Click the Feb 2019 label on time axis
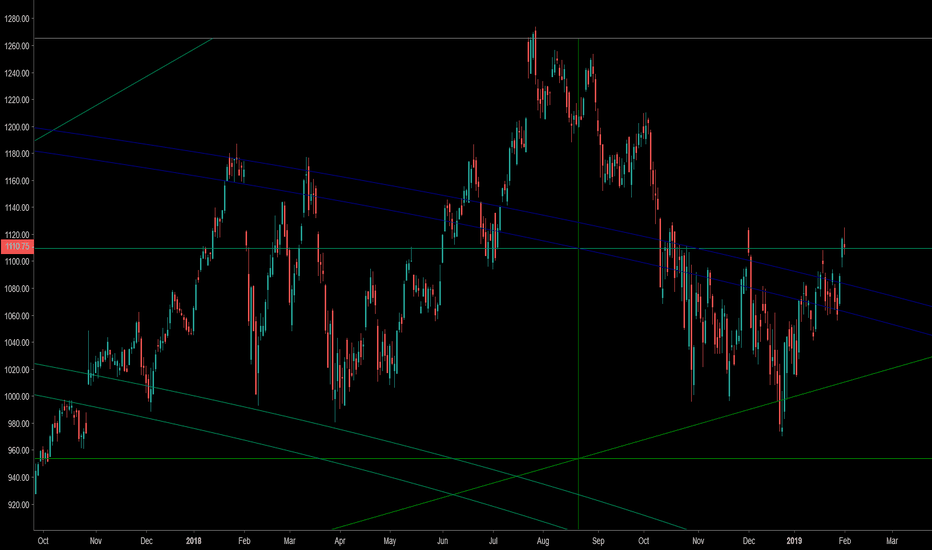This screenshot has width=932, height=550. 845,541
